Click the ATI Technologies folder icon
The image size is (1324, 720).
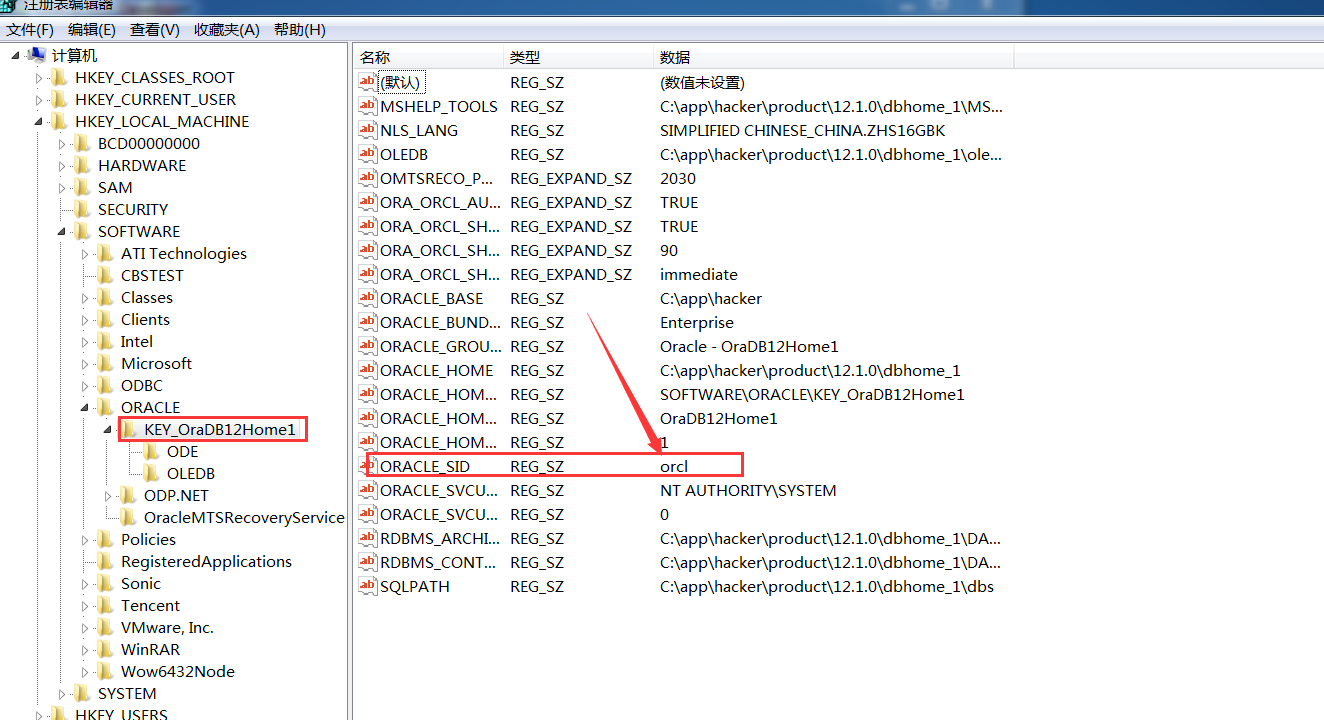[106, 253]
